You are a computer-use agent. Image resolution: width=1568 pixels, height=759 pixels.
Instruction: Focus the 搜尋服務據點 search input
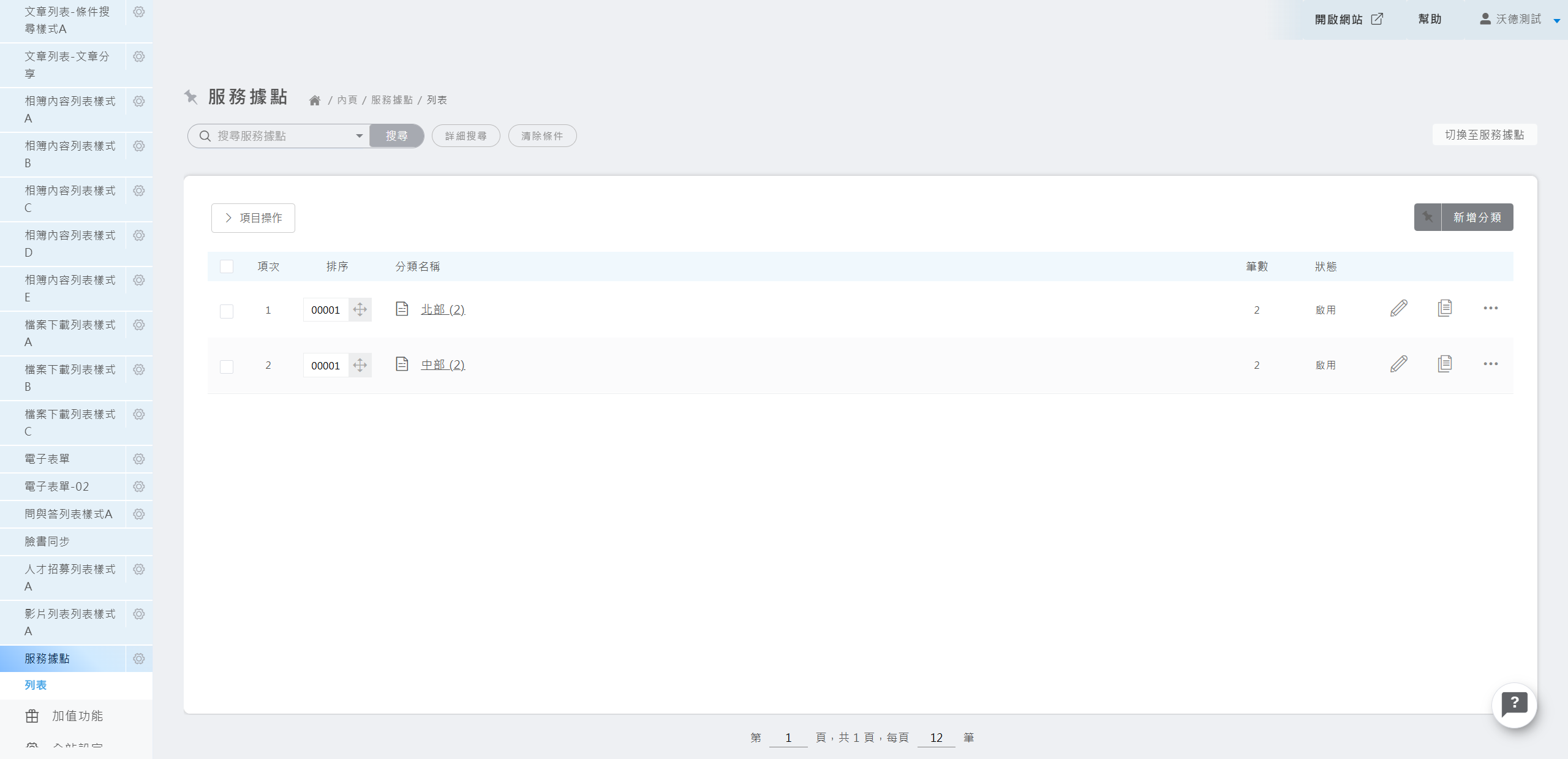tap(282, 136)
